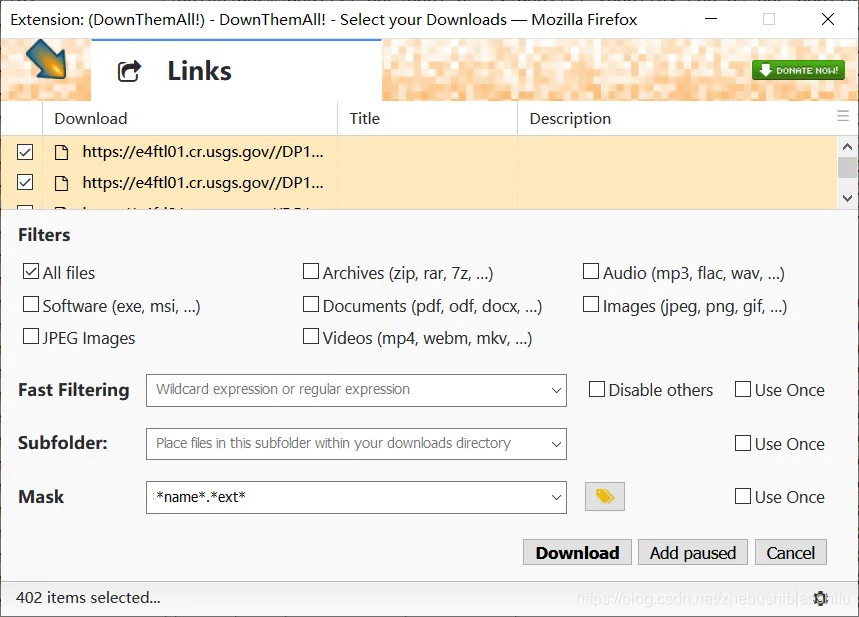Select the first https://e4ftl01.cr.usgs.gov link row
This screenshot has width=859, height=617.
click(x=419, y=152)
